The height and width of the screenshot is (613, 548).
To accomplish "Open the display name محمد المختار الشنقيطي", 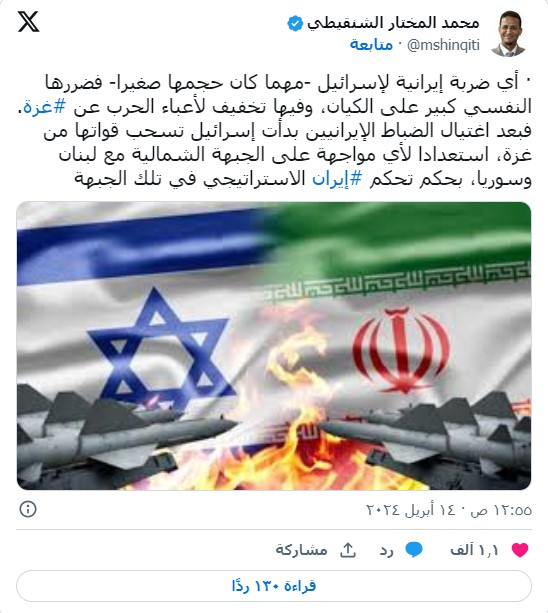I will tap(393, 23).
